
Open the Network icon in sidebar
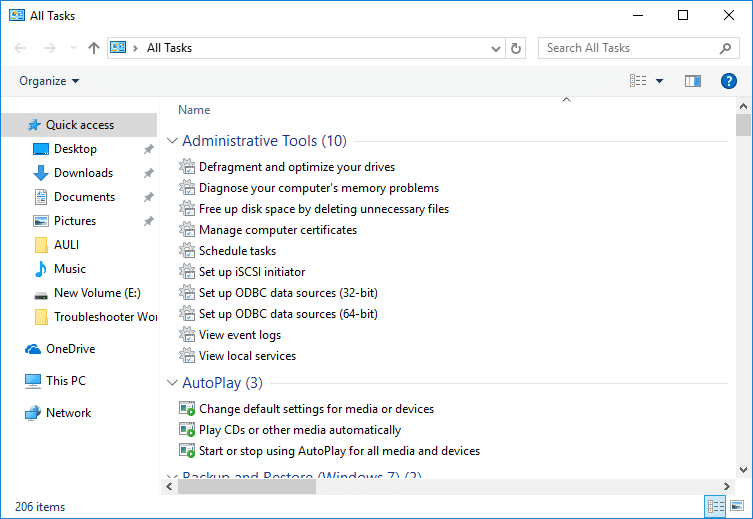[x=33, y=413]
